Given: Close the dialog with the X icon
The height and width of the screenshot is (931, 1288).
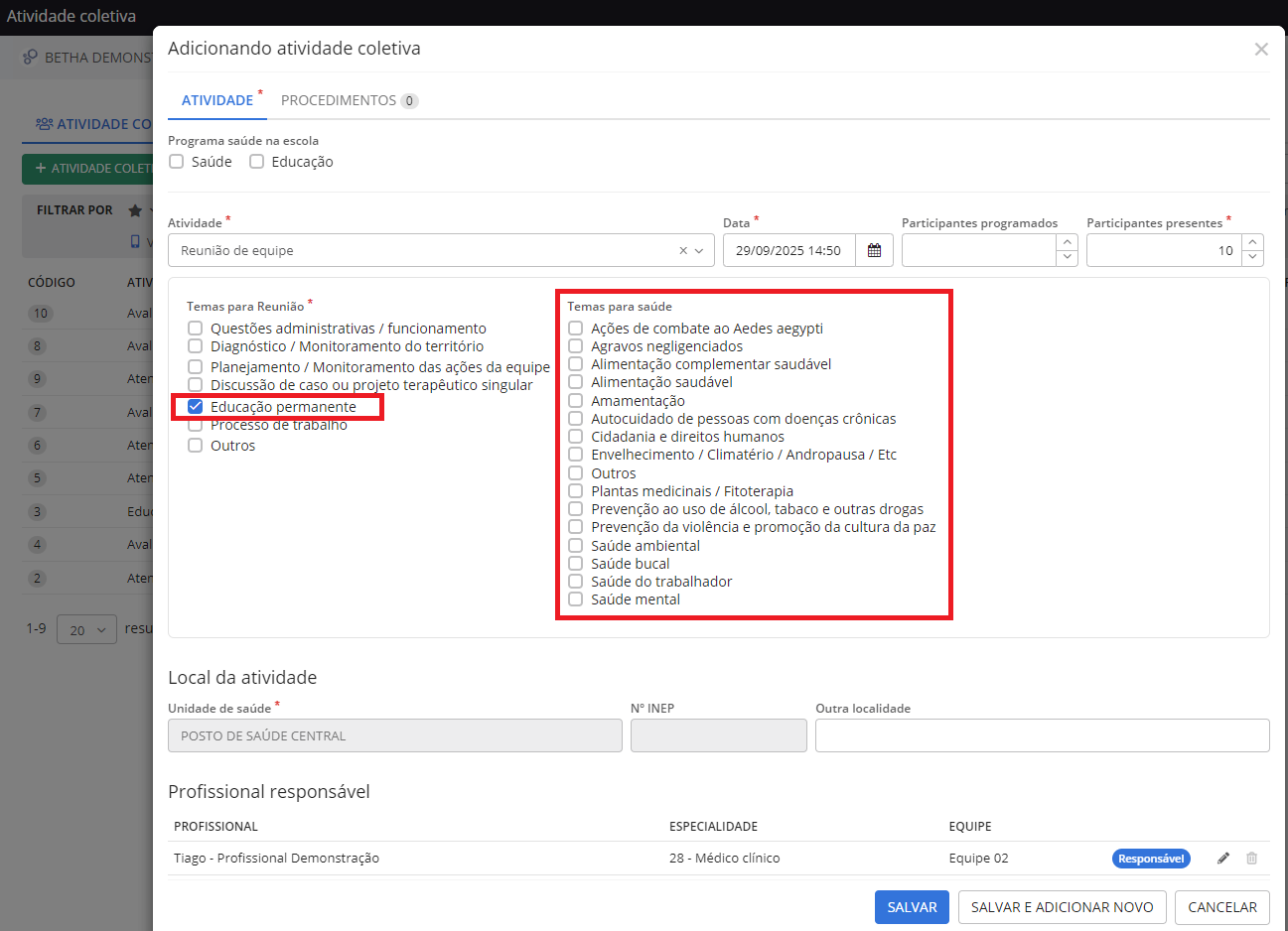Looking at the screenshot, I should [x=1261, y=50].
